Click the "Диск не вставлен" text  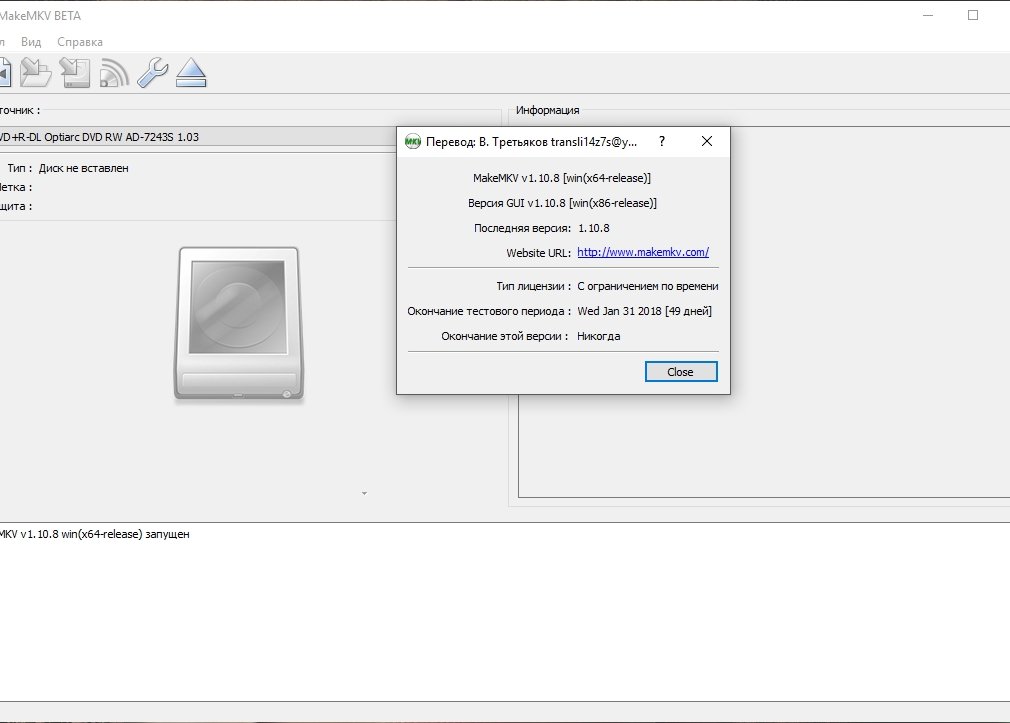point(84,168)
